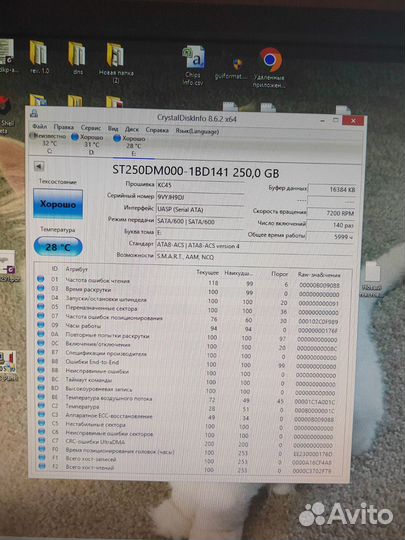This screenshot has height=540, width=405.
Task: Click status circle of attribute B7
Action: [x=41, y=352]
